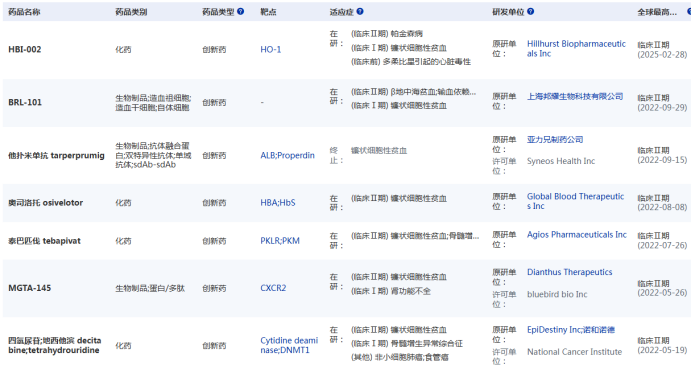Click help icon next to 药品类型 header

[241, 11]
